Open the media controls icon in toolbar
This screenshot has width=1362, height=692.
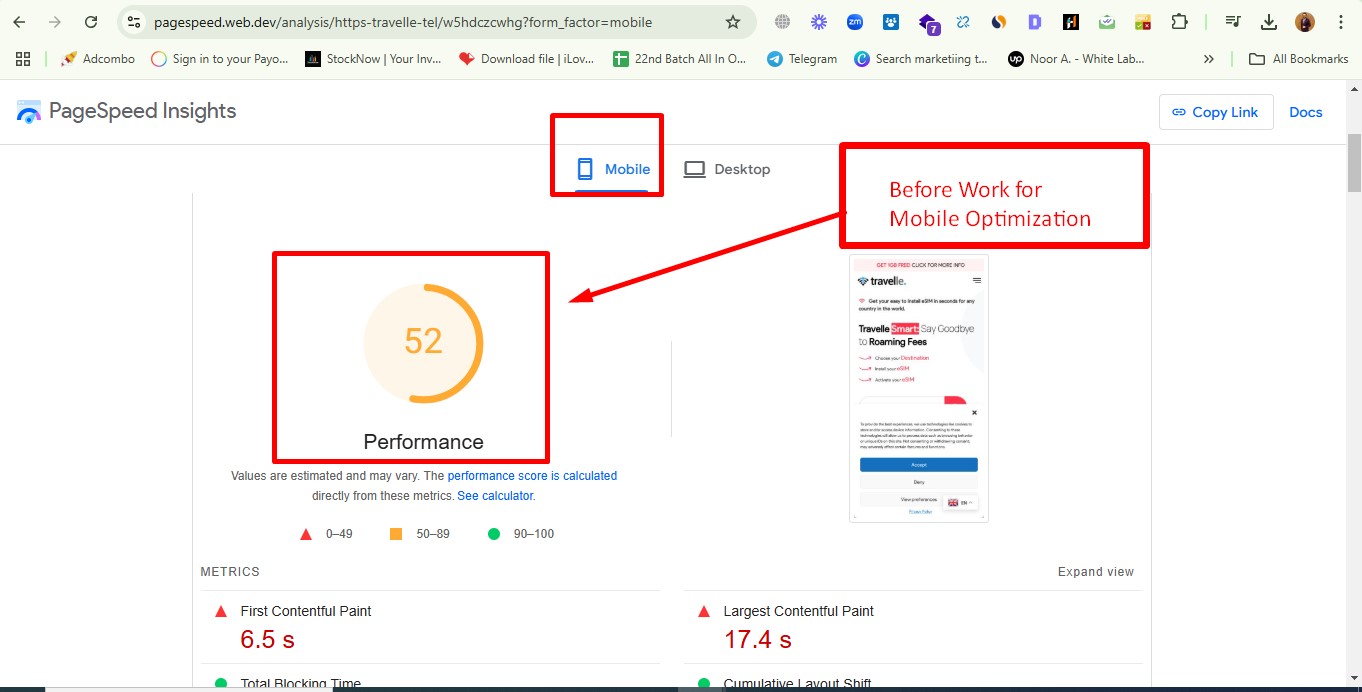coord(1234,22)
